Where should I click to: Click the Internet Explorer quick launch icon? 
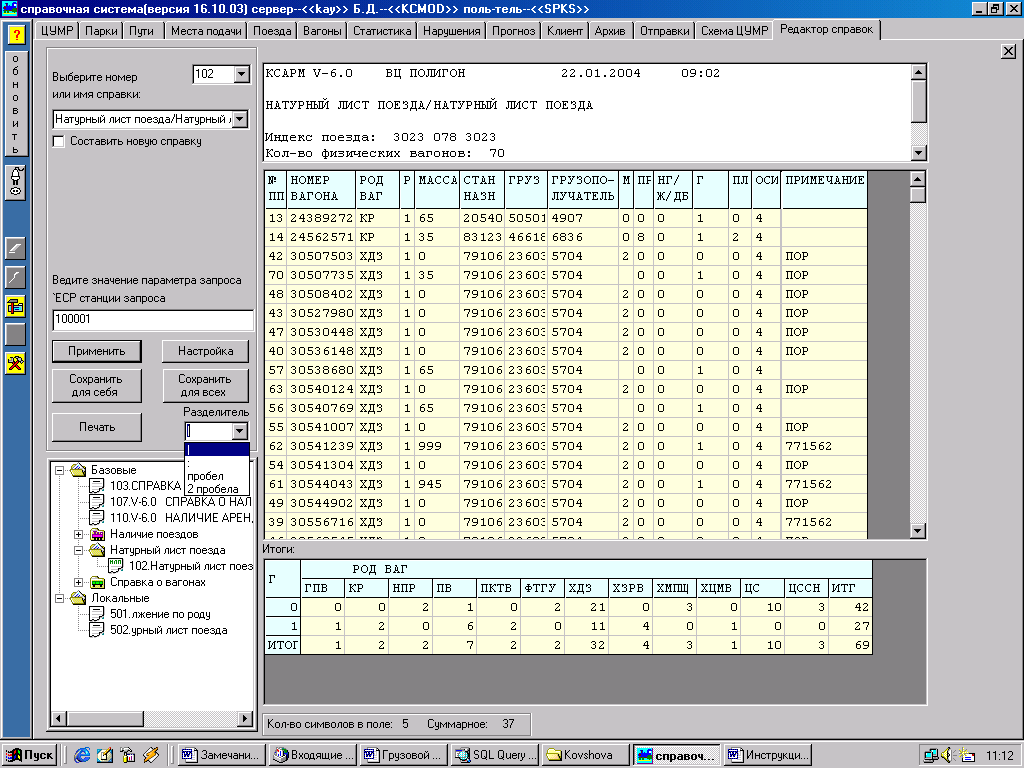(x=83, y=754)
